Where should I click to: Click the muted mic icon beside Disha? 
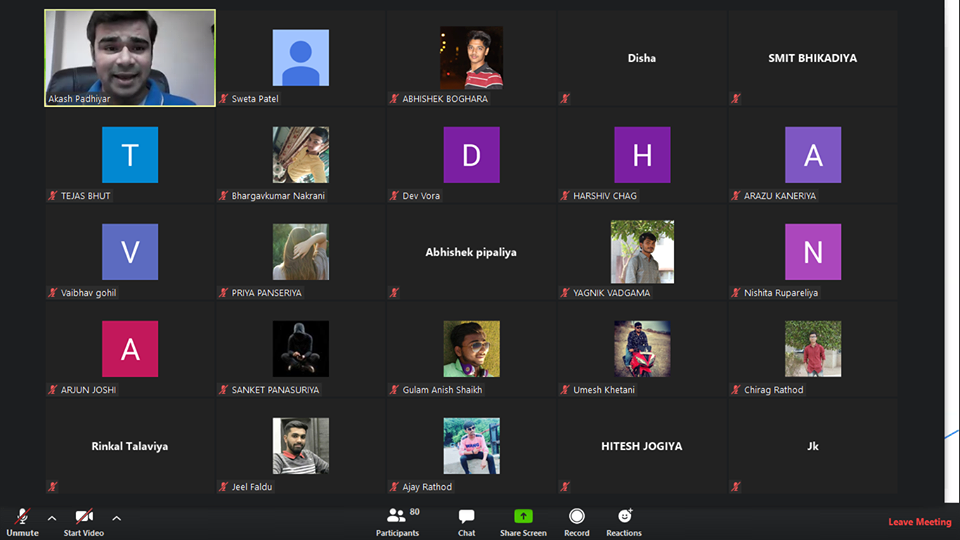pyautogui.click(x=565, y=99)
